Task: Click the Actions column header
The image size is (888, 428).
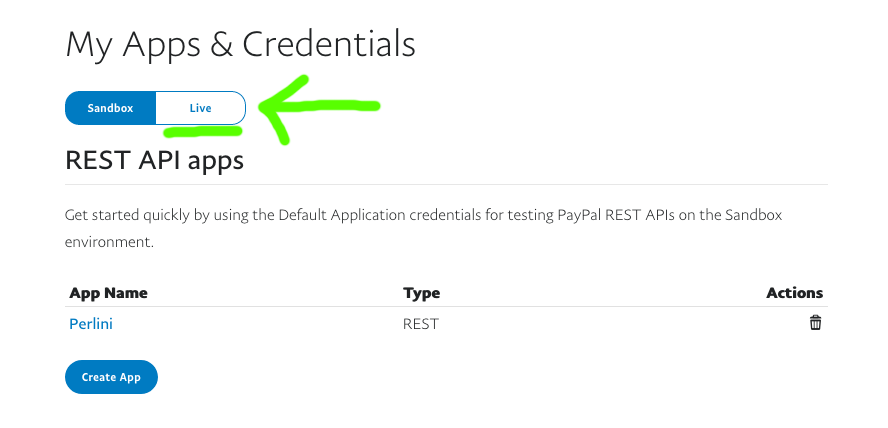Action: [x=794, y=293]
